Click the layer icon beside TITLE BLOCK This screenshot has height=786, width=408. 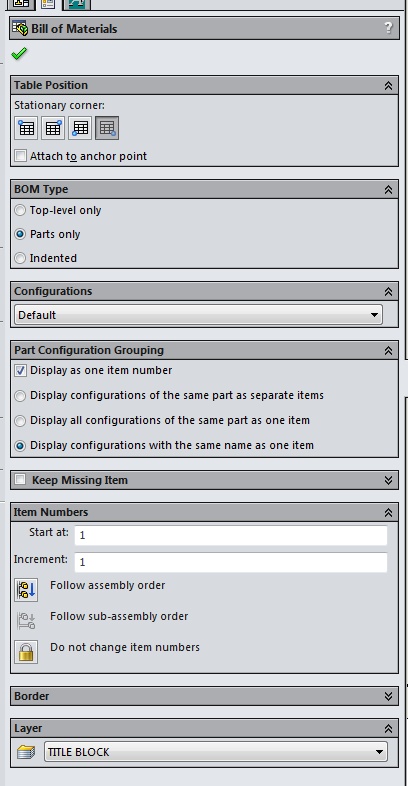click(x=26, y=752)
